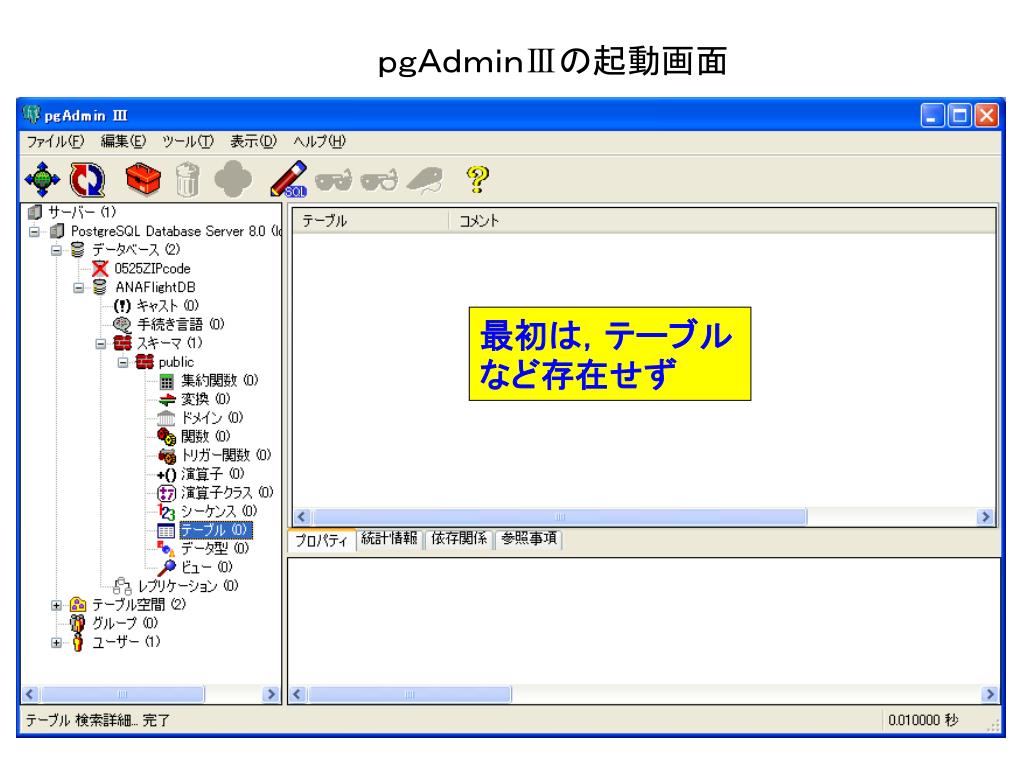Click the ビュー (0) view icon

pos(167,567)
